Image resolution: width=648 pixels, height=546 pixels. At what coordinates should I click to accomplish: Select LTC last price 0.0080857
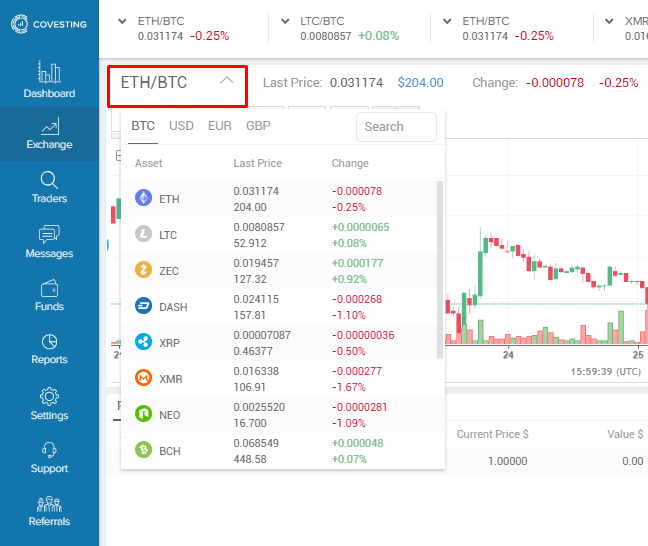pos(259,227)
